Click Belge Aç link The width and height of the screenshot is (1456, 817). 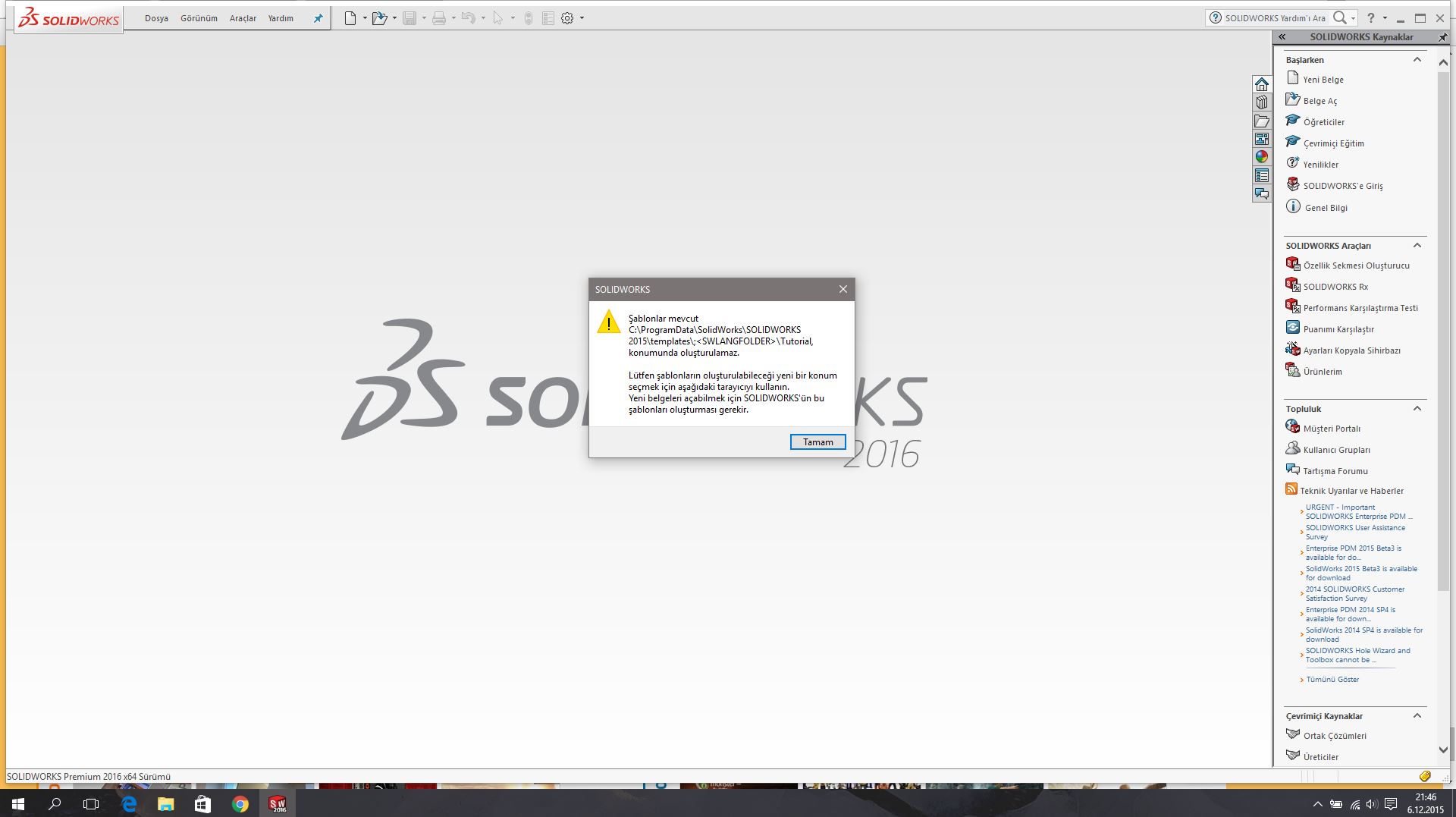click(x=1320, y=101)
